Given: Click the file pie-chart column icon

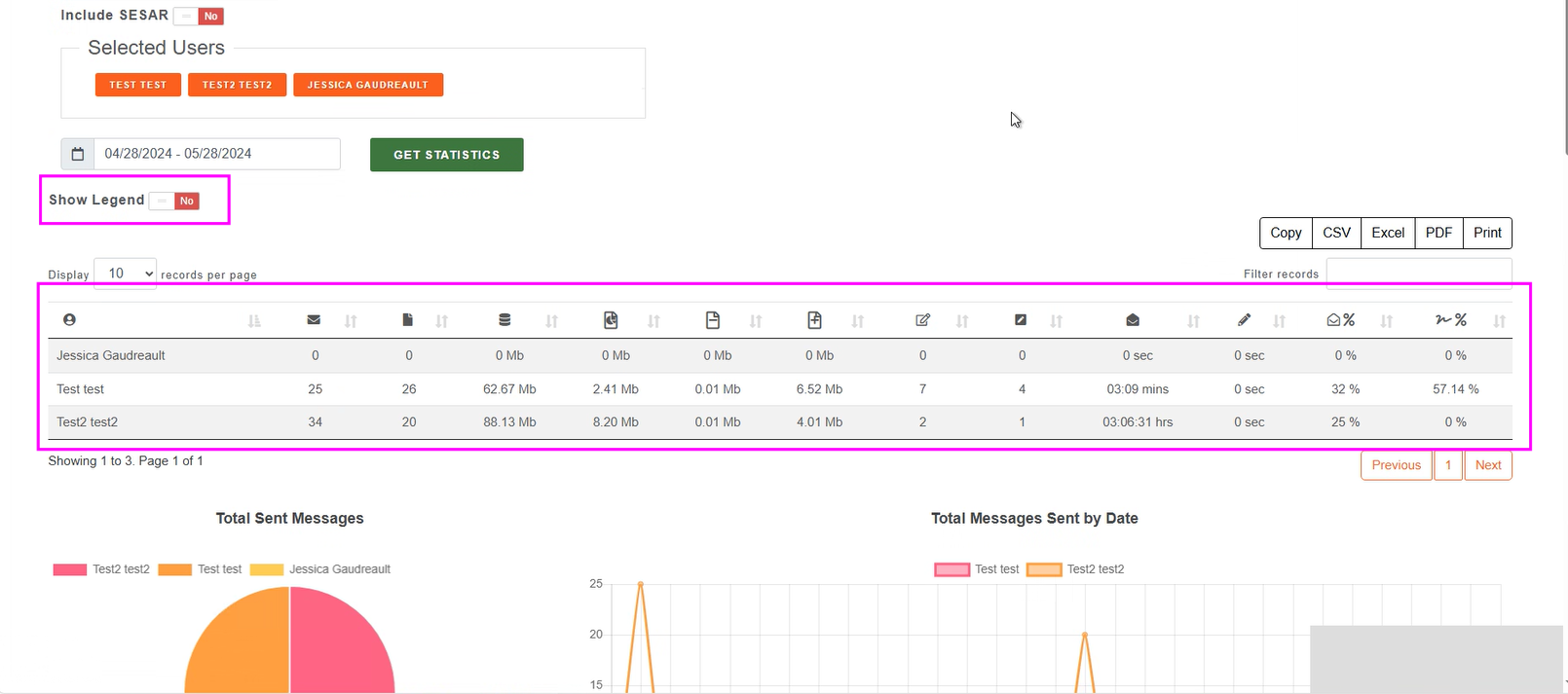Looking at the screenshot, I should pyautogui.click(x=611, y=319).
